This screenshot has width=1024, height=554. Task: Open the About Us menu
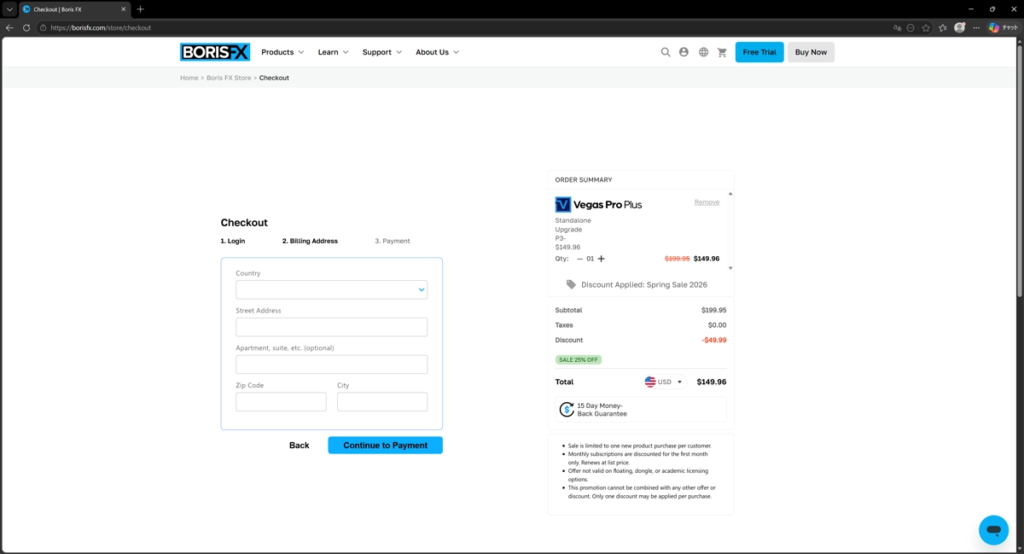(x=437, y=52)
